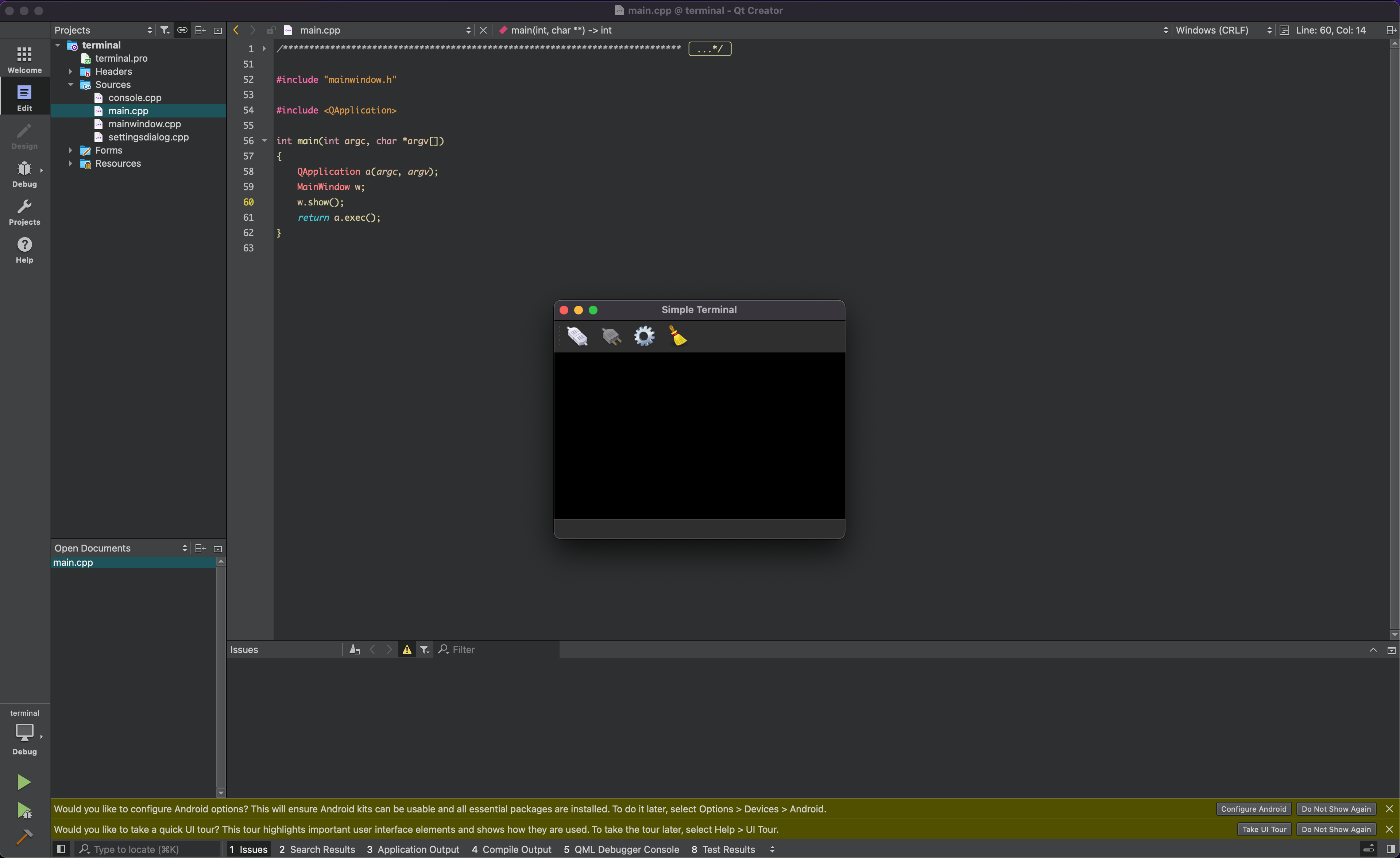Toggle show warnings in Issues pane
The image size is (1400, 858).
click(407, 649)
